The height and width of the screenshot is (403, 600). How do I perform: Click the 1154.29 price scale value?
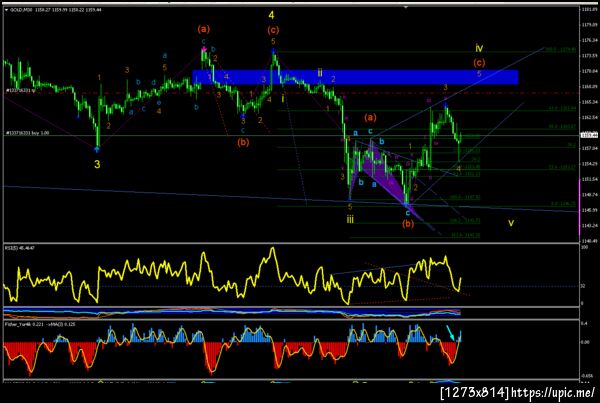589,164
